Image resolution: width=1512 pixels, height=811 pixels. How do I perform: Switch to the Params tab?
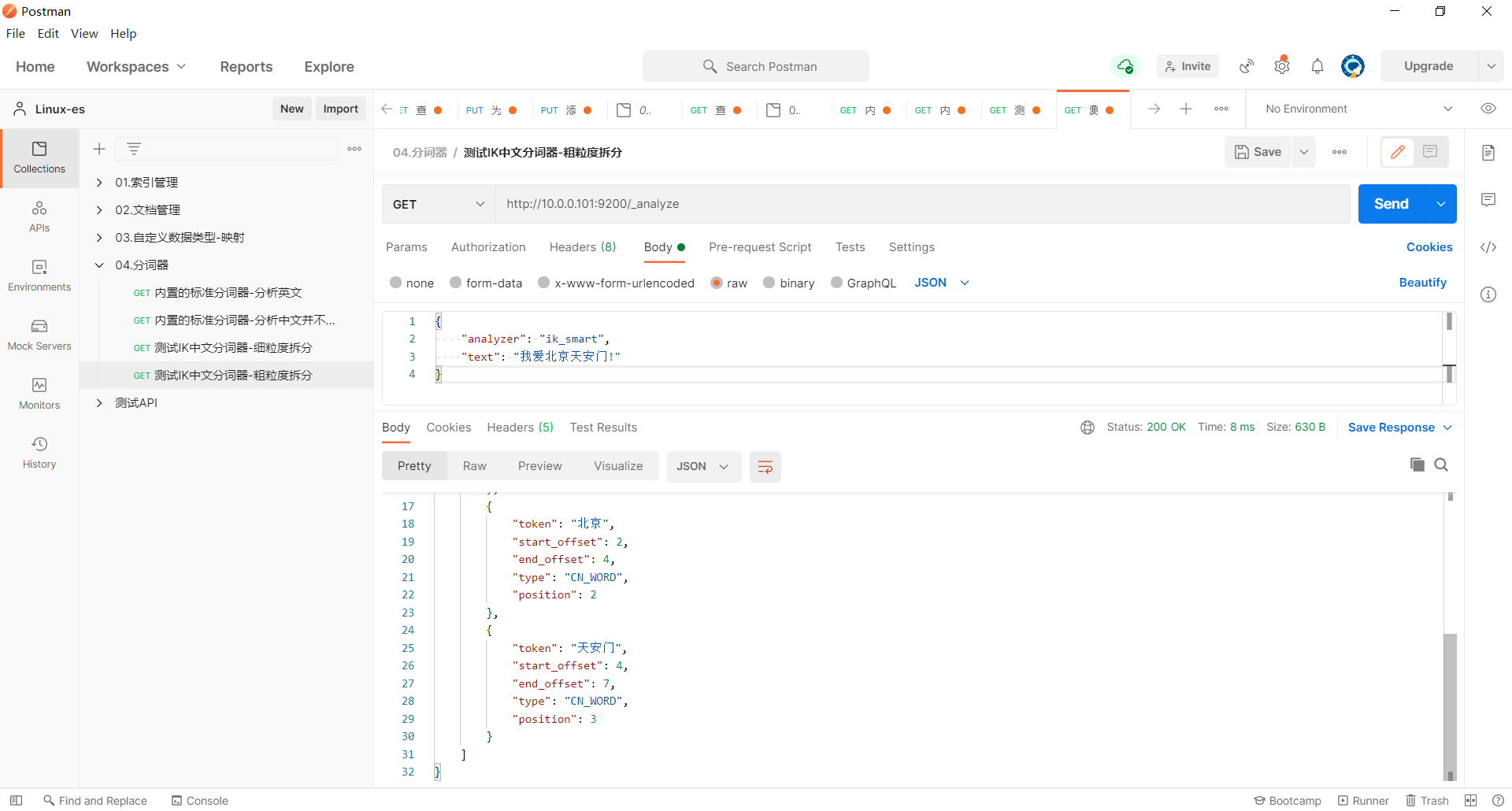tap(406, 247)
